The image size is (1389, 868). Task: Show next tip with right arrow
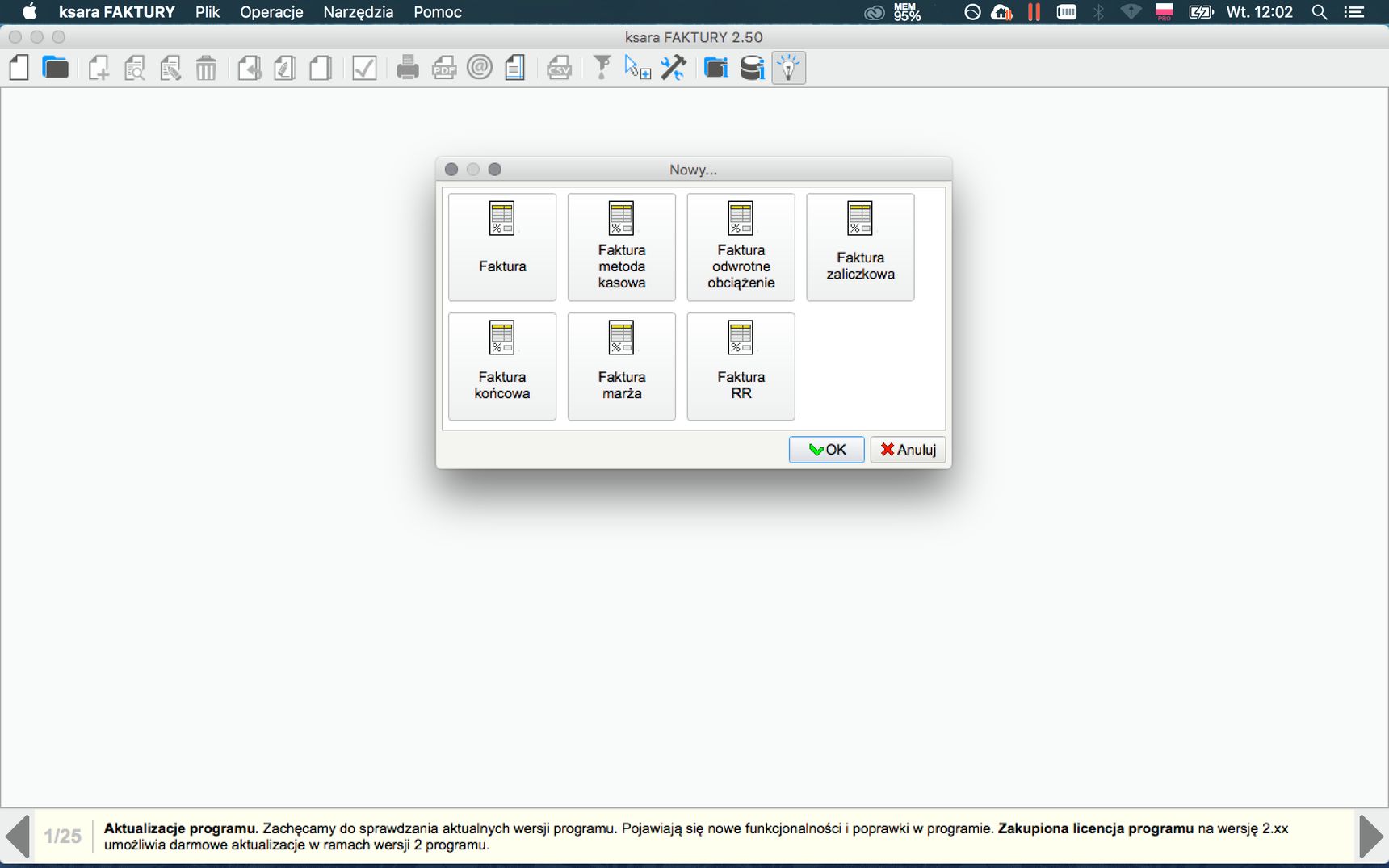pos(1371,837)
